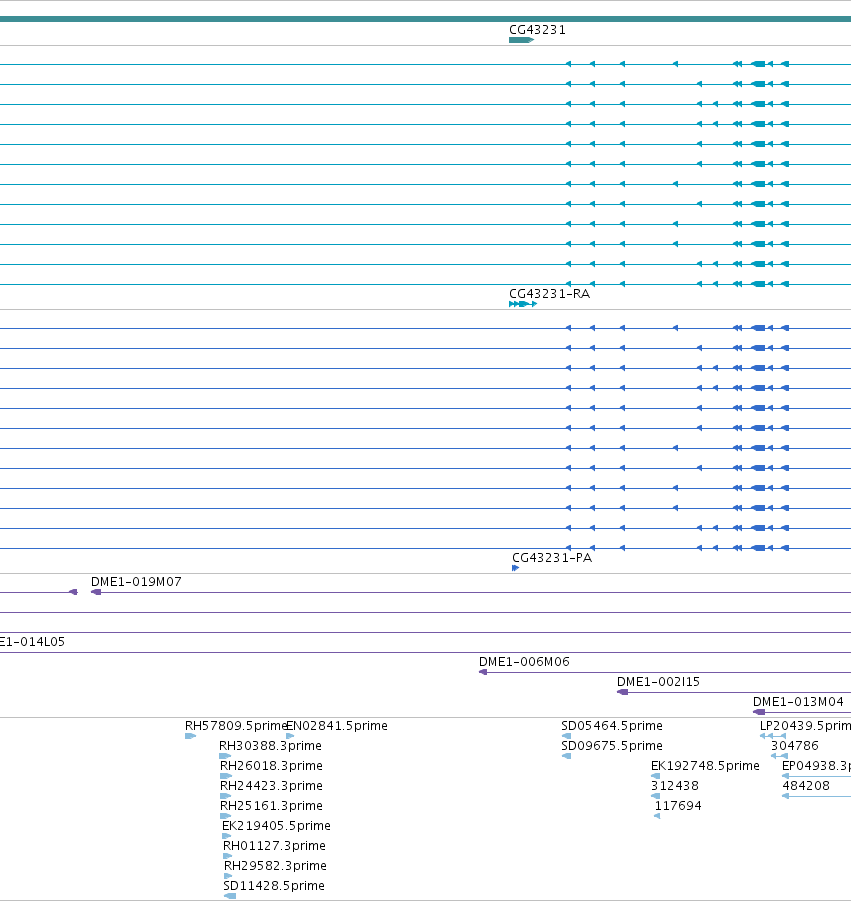Image resolution: width=851 pixels, height=901 pixels.
Task: Click the SD11428.5prime label
Action: 274,887
